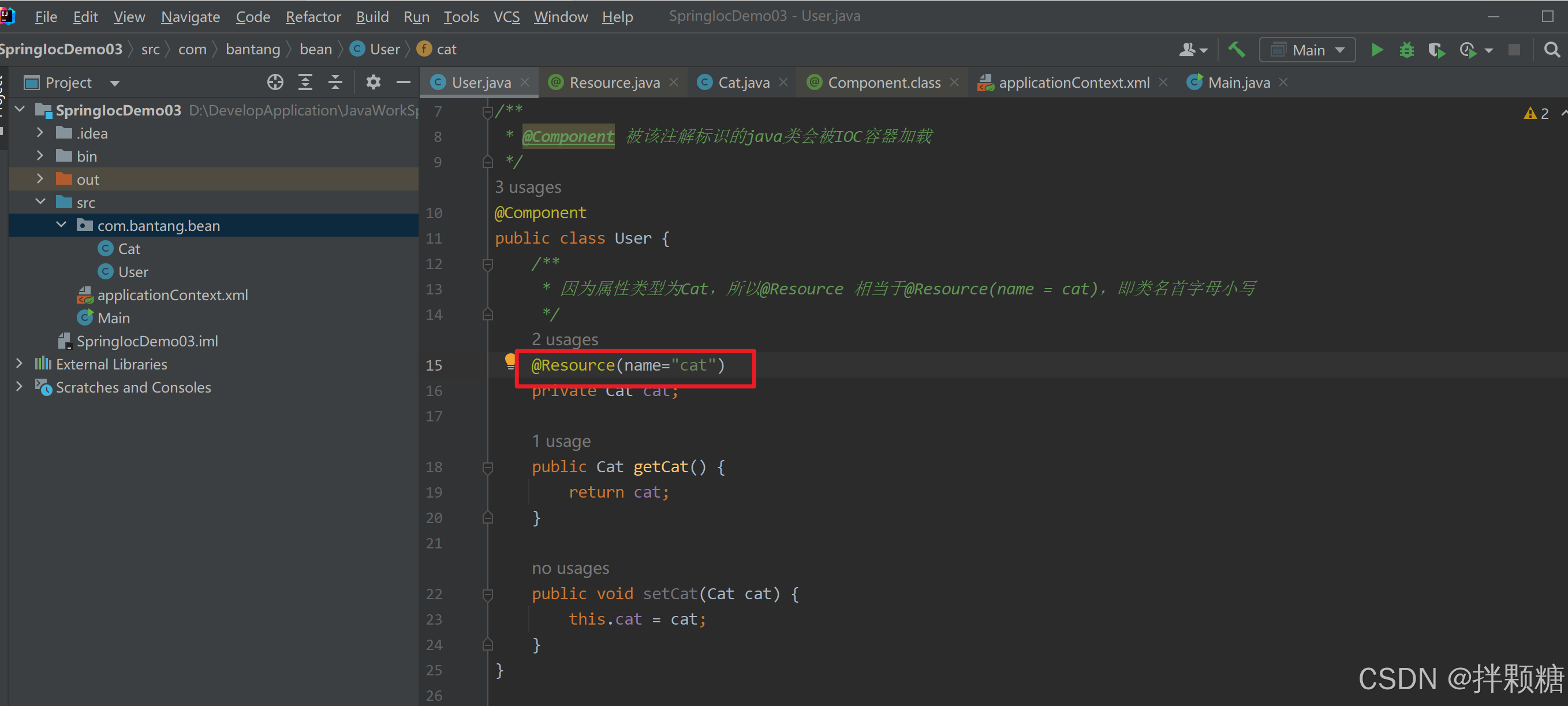This screenshot has width=1568, height=706.
Task: Click Run with Coverage shield icon
Action: point(1436,50)
